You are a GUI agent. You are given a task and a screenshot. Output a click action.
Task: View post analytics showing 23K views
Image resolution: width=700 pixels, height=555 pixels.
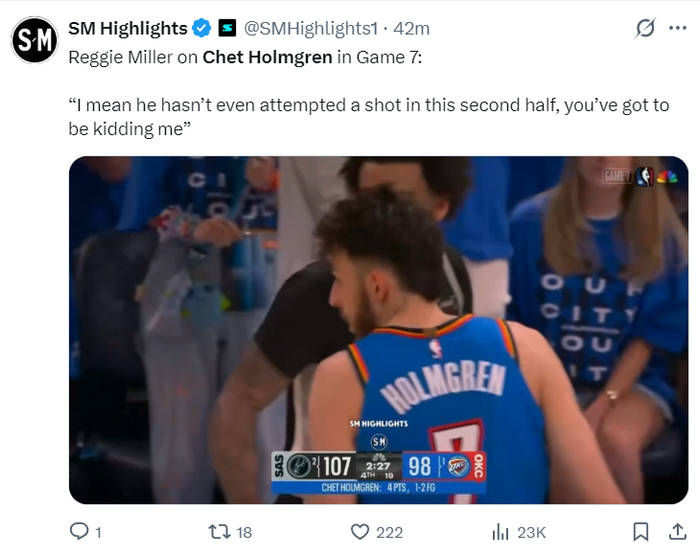tap(519, 532)
